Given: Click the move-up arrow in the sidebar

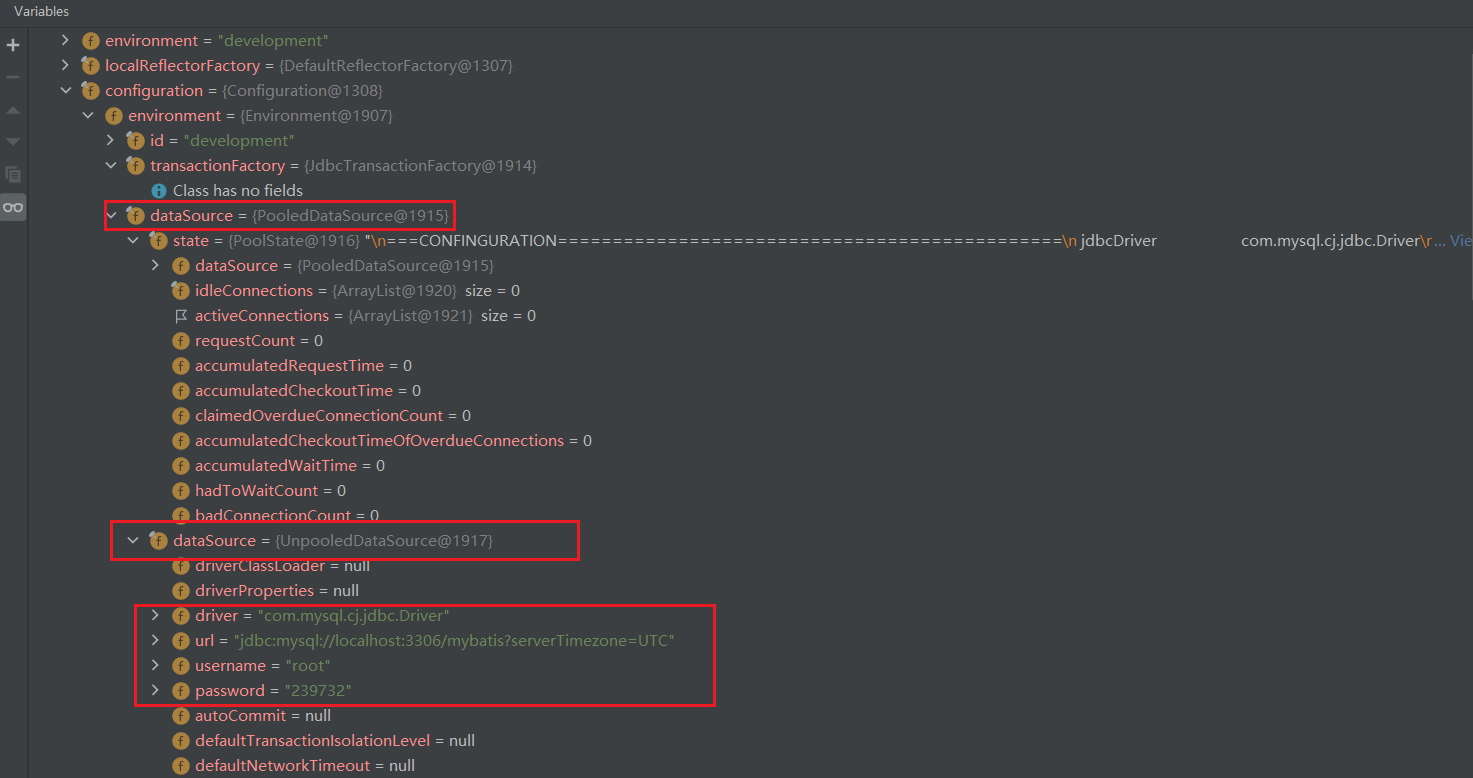Looking at the screenshot, I should pos(13,110).
